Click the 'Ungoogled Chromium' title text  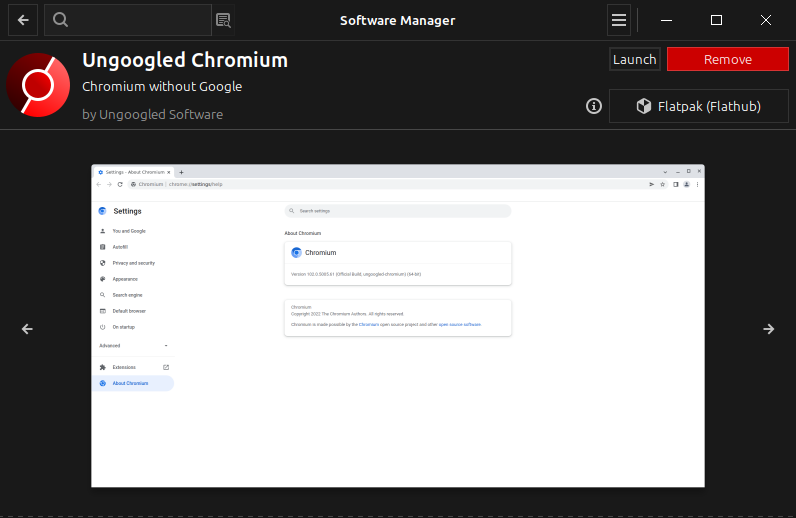click(185, 60)
